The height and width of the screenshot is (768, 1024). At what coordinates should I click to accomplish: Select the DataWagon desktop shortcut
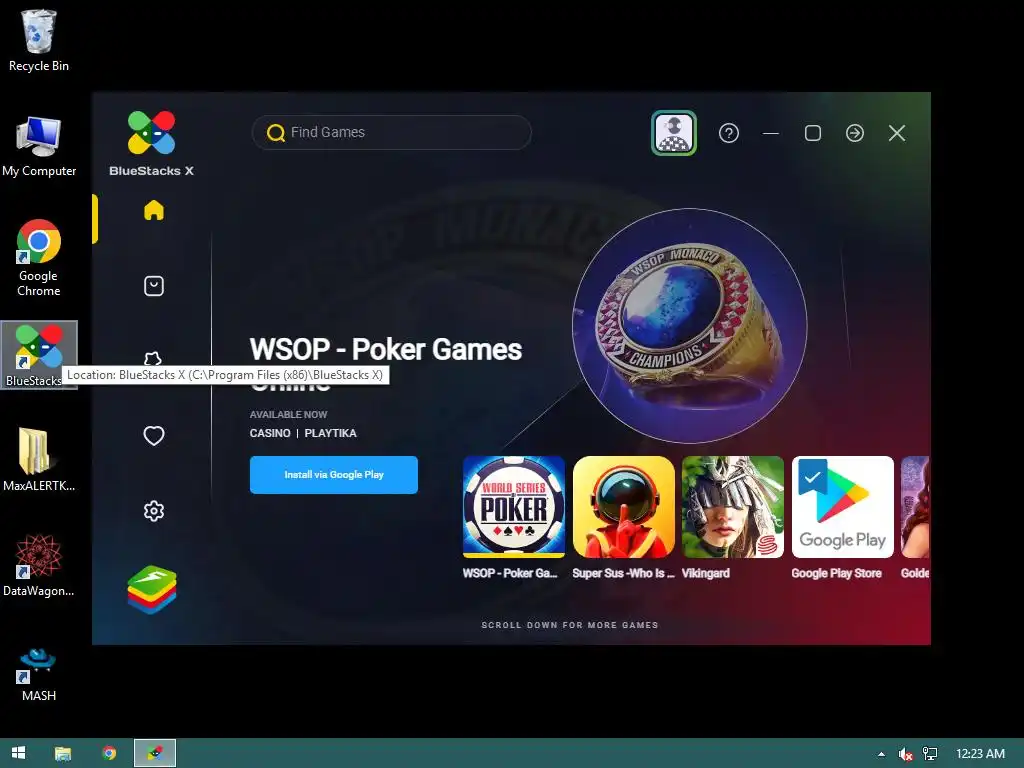click(39, 565)
